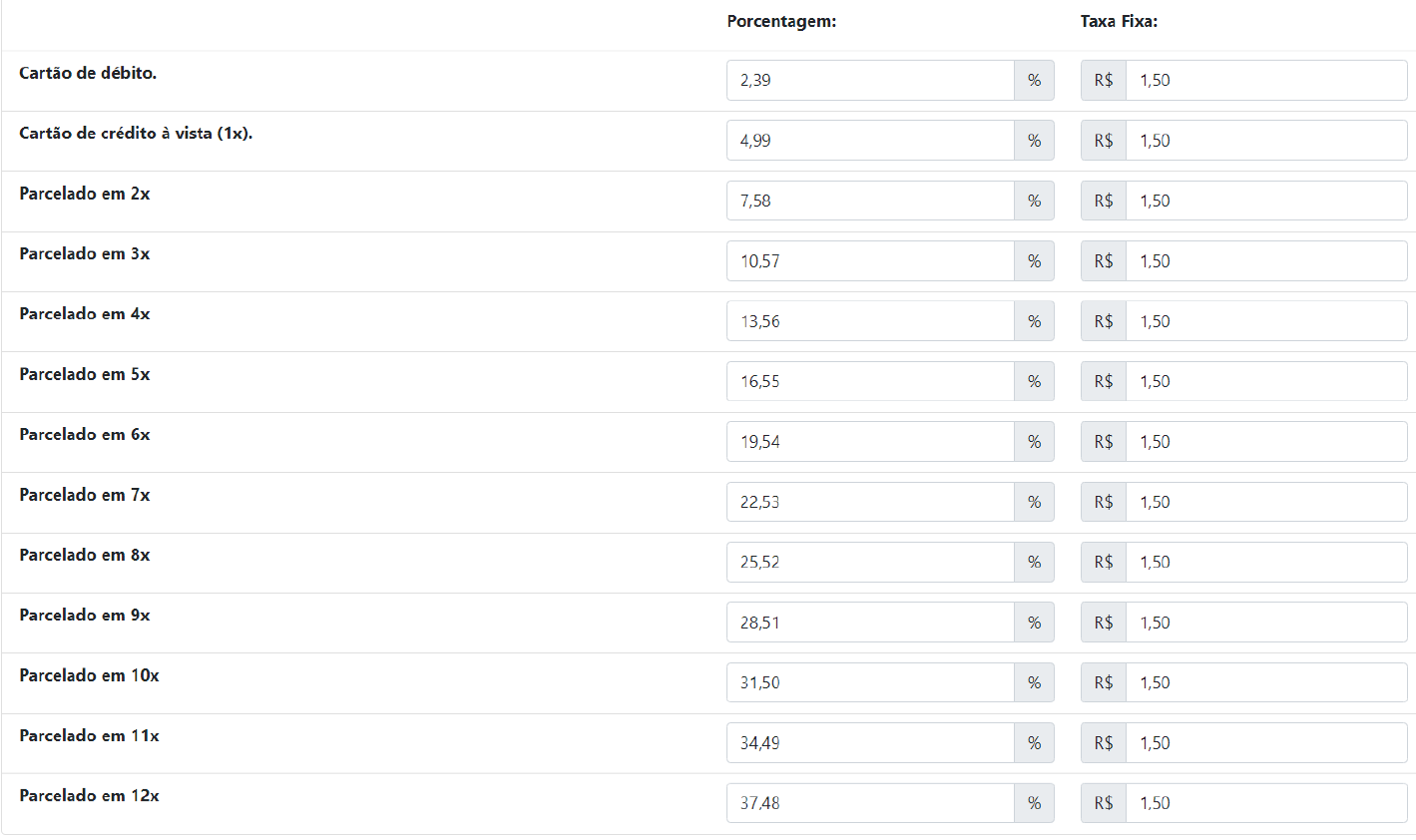Click the Parcelado em 9x percentage input
This screenshot has width=1416, height=840.
tap(870, 623)
